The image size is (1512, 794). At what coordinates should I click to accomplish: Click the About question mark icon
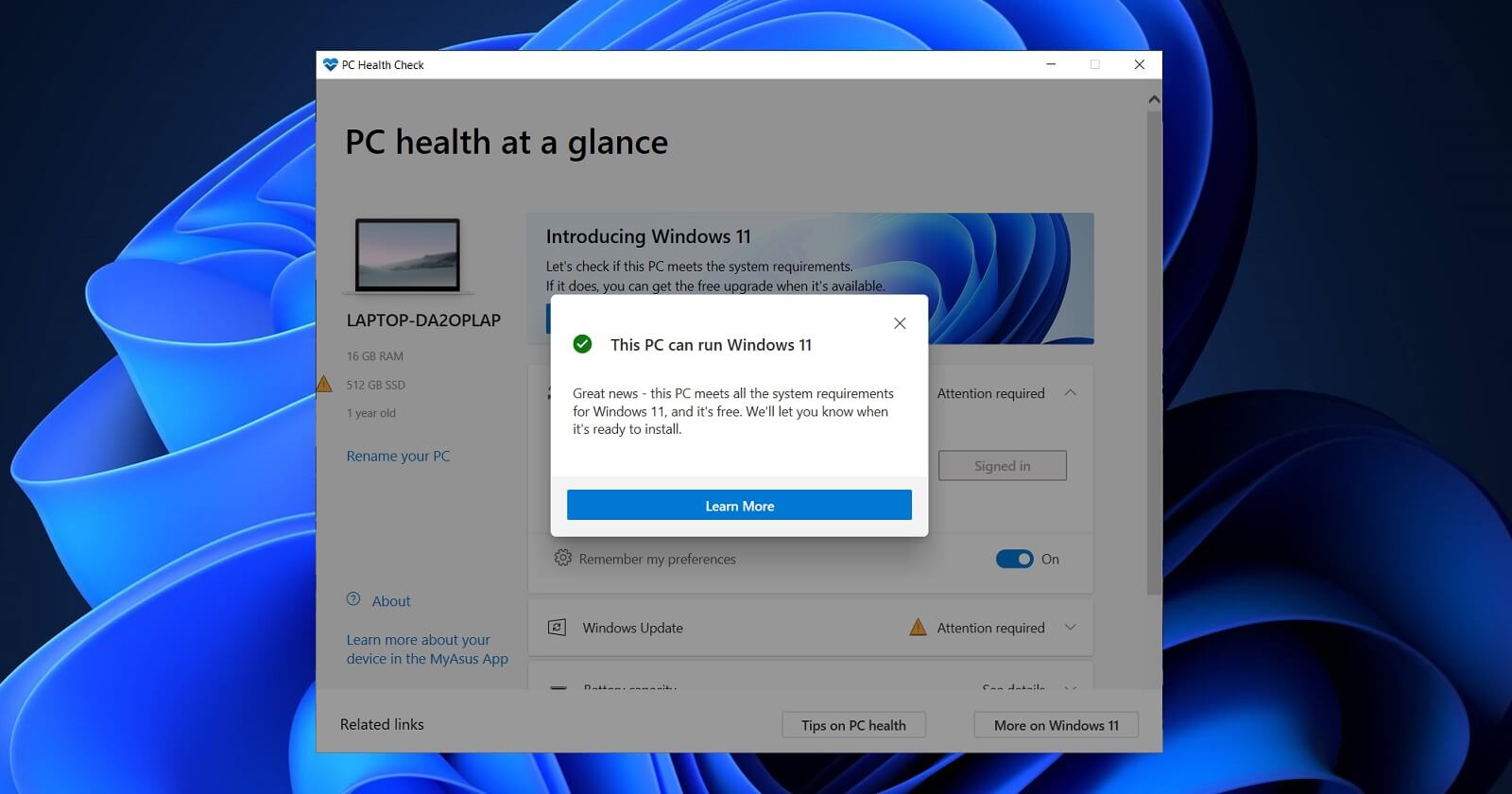(353, 599)
